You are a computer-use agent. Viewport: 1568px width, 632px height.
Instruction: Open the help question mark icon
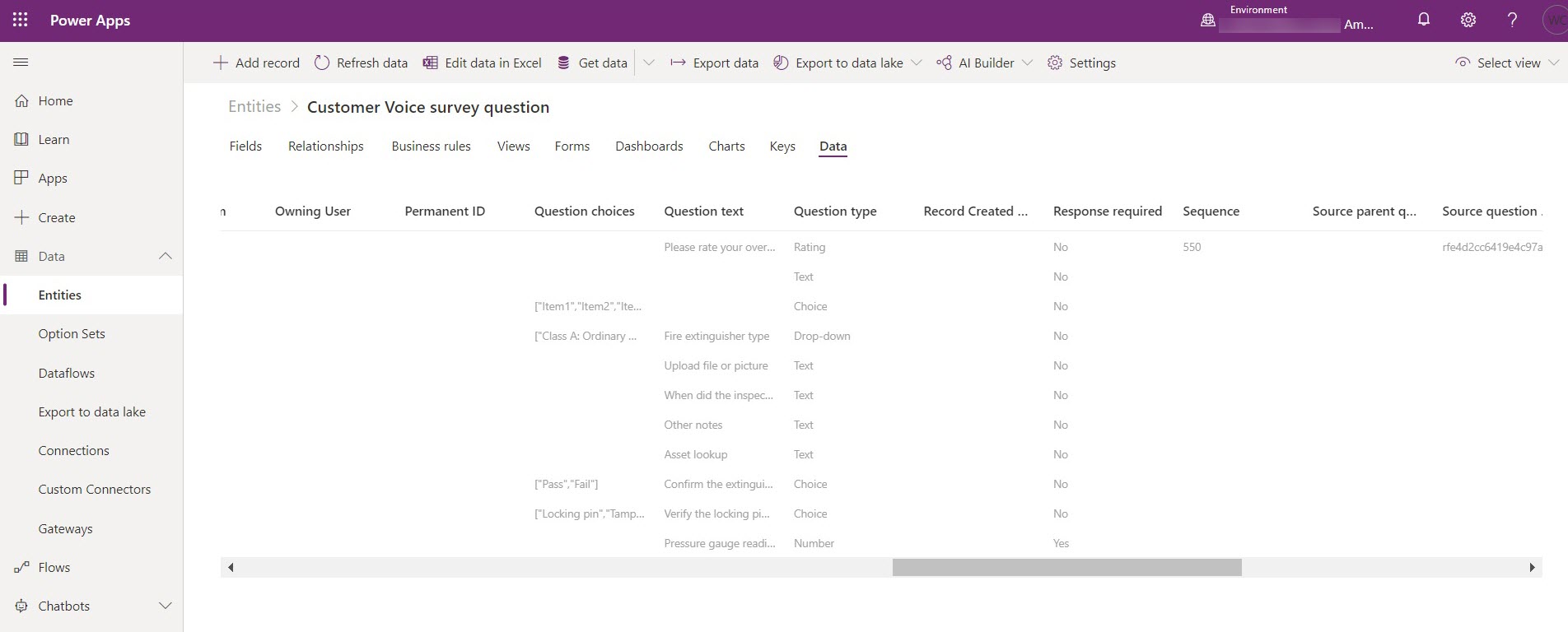tap(1512, 21)
